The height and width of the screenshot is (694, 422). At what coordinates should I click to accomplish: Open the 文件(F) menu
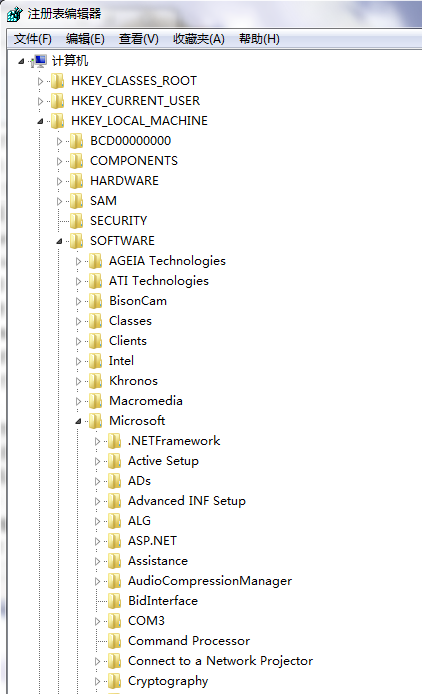tap(33, 39)
